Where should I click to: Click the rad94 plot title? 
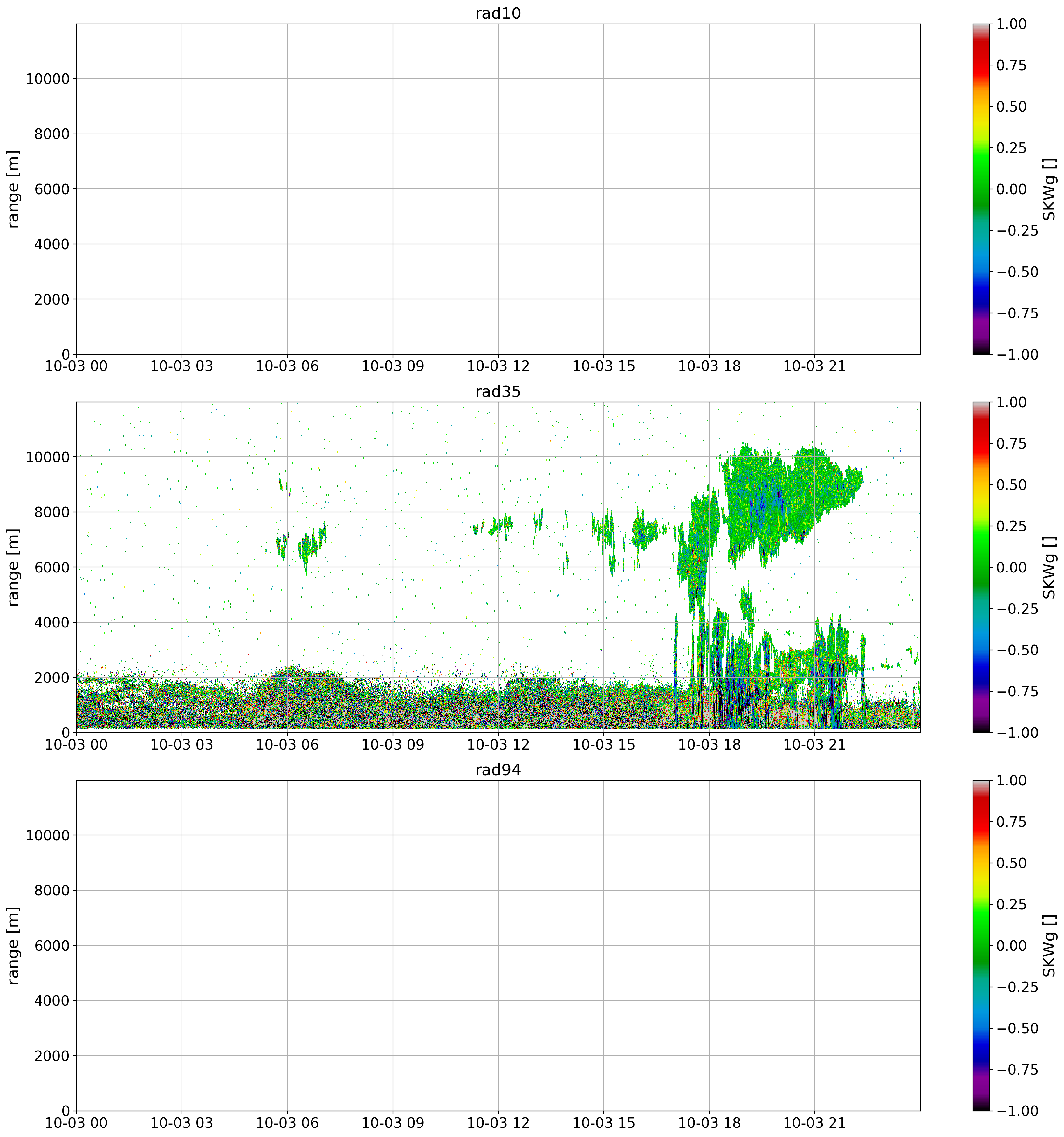tap(498, 770)
